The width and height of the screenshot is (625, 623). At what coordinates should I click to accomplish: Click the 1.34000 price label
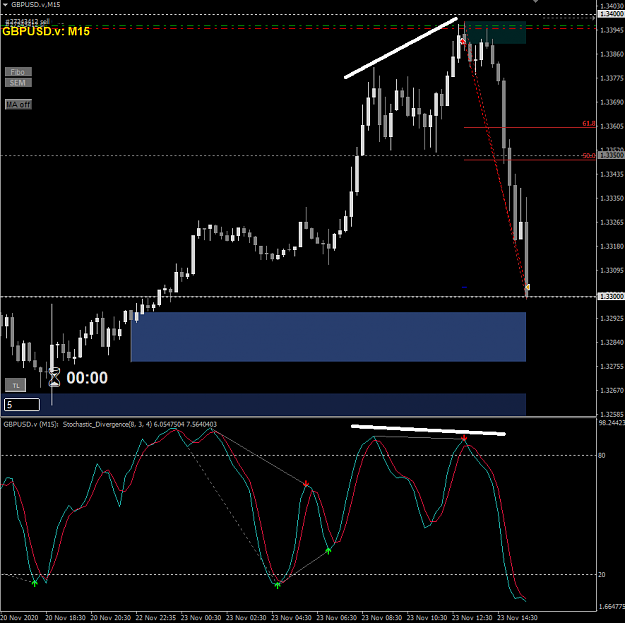(x=611, y=14)
